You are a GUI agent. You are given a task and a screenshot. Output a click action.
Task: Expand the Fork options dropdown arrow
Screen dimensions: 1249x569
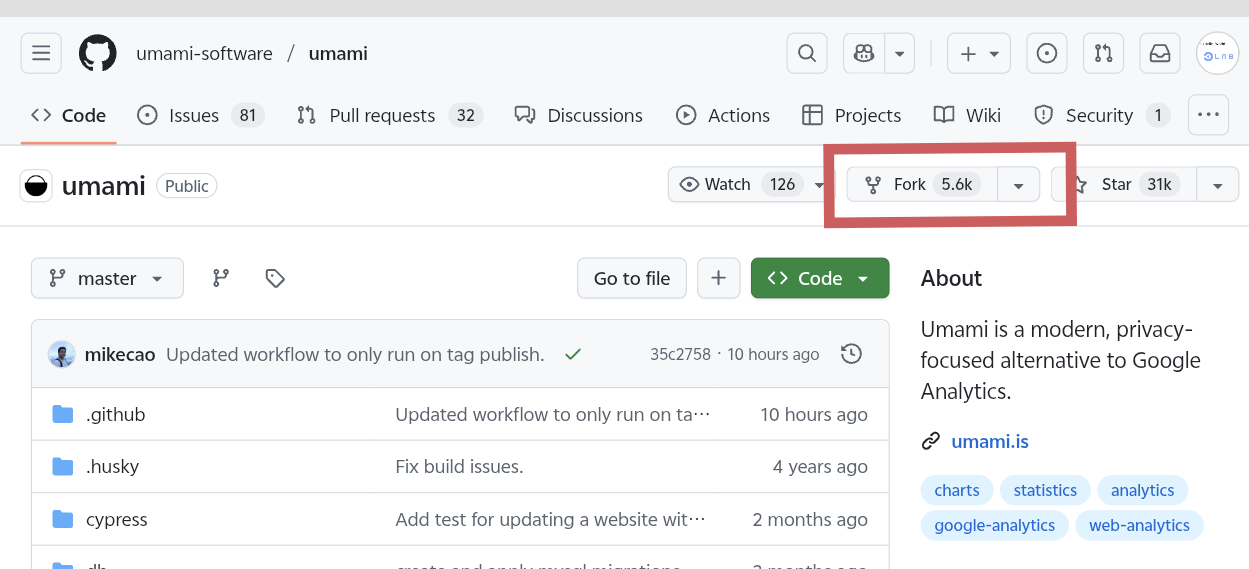click(x=1018, y=185)
